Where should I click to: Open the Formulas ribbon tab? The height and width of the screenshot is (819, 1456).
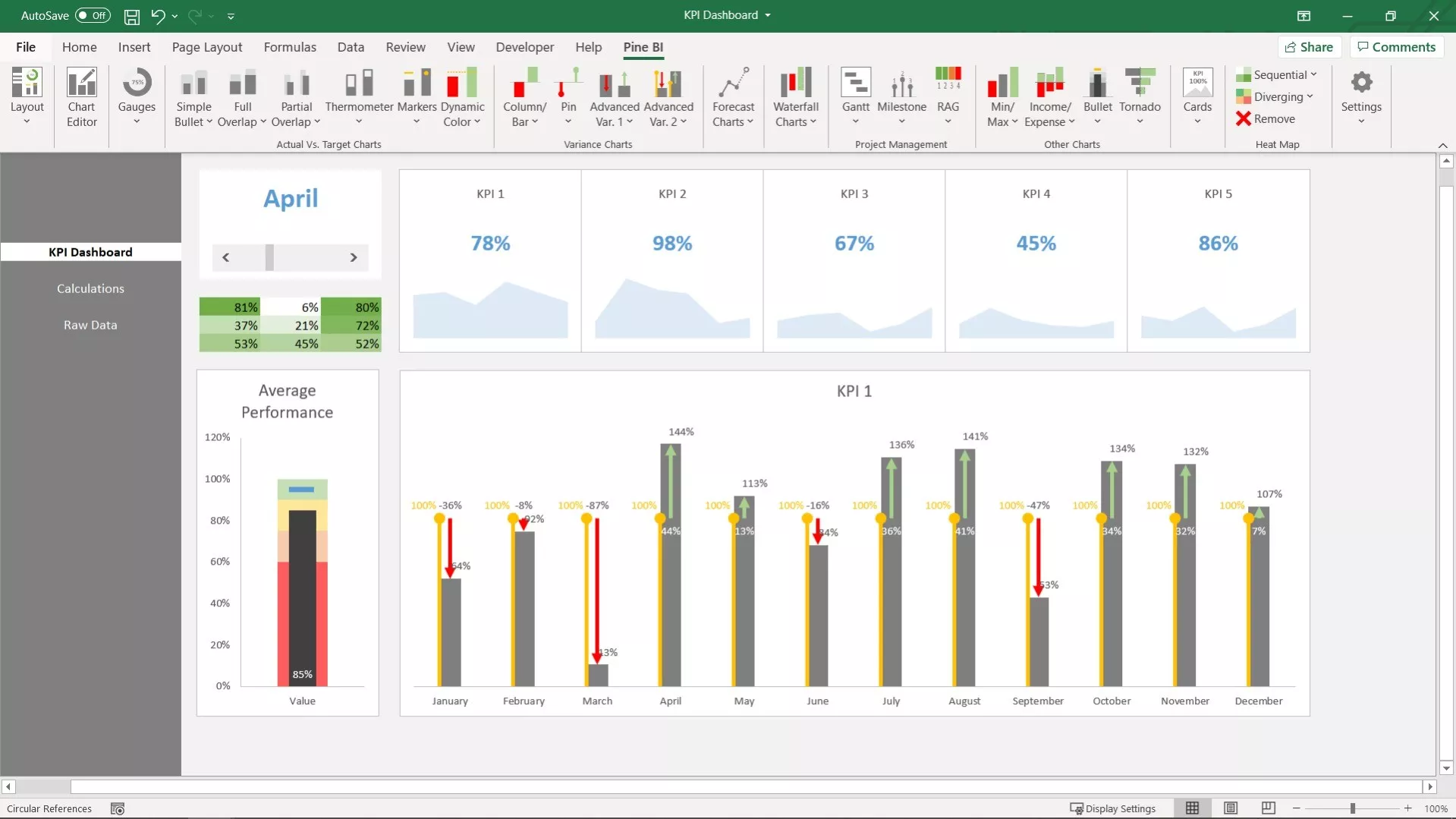coord(290,47)
